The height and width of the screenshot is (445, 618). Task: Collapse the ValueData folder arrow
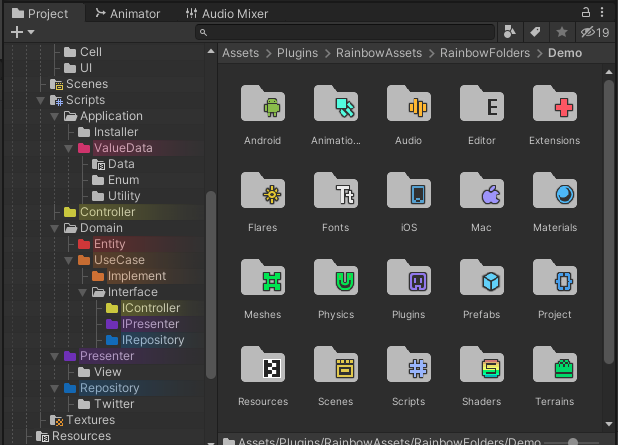coord(69,148)
